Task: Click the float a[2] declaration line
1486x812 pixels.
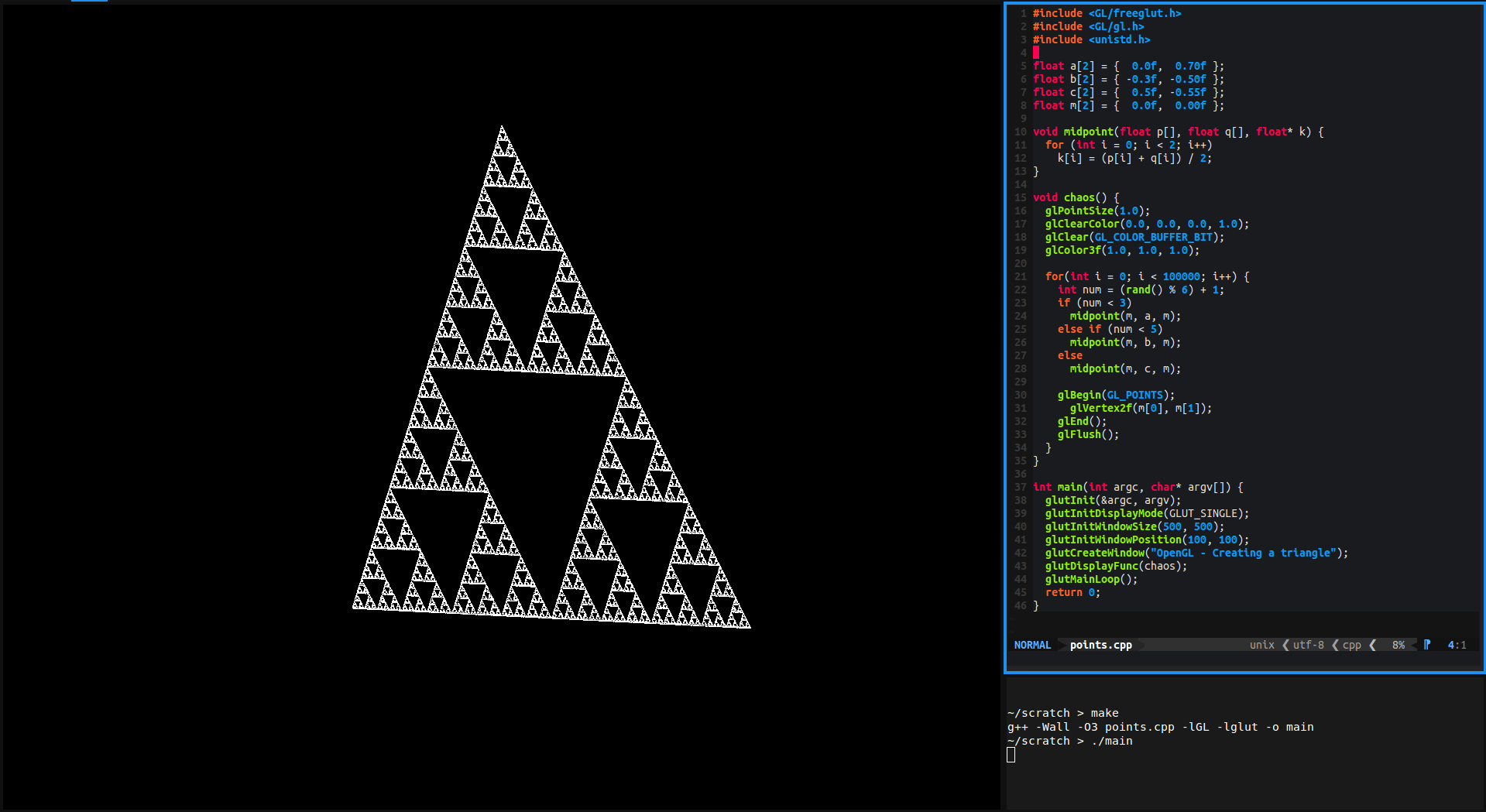Action: coord(1128,66)
